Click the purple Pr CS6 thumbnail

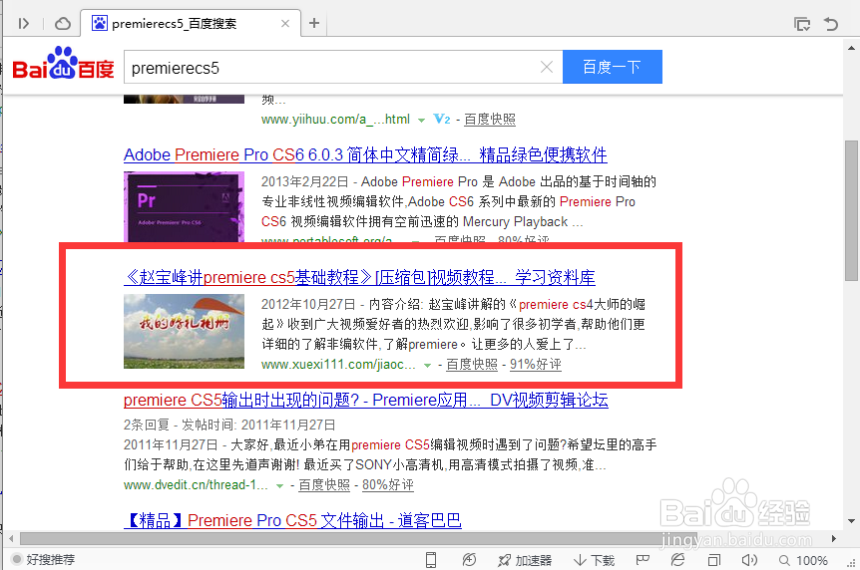click(x=184, y=206)
